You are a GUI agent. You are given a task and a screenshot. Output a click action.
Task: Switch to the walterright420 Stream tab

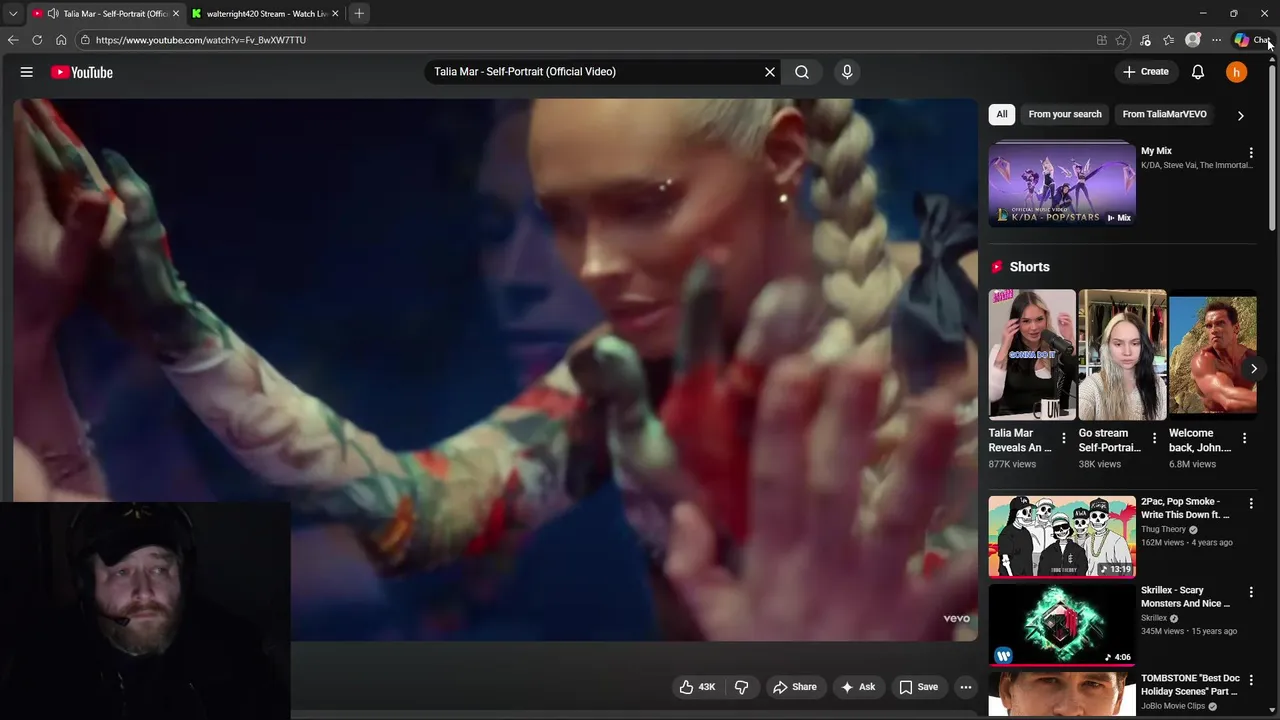pyautogui.click(x=265, y=13)
